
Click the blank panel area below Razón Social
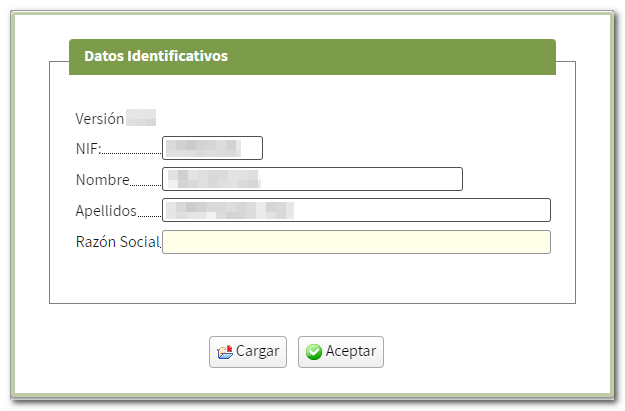312,280
